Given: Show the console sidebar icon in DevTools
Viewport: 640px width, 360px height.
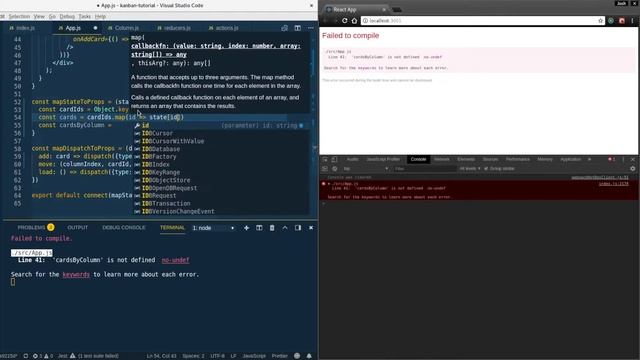Looking at the screenshot, I should coord(325,169).
